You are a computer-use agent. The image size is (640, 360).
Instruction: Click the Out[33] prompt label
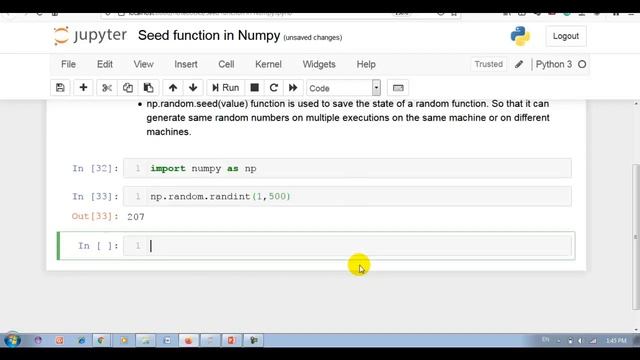95,216
